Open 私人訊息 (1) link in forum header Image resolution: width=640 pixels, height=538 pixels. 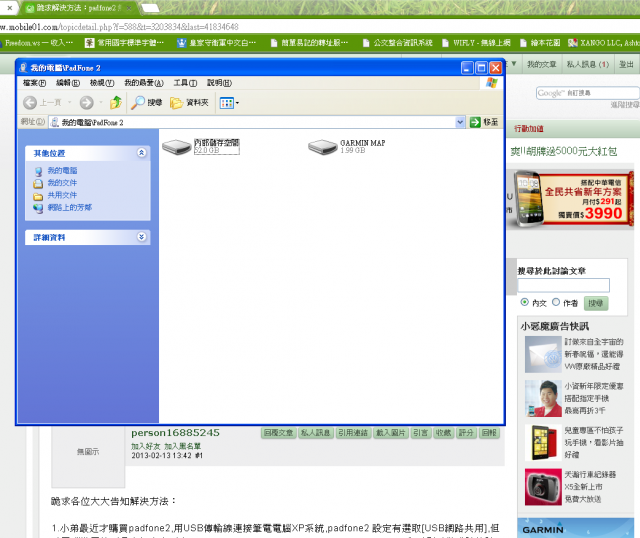[588, 64]
